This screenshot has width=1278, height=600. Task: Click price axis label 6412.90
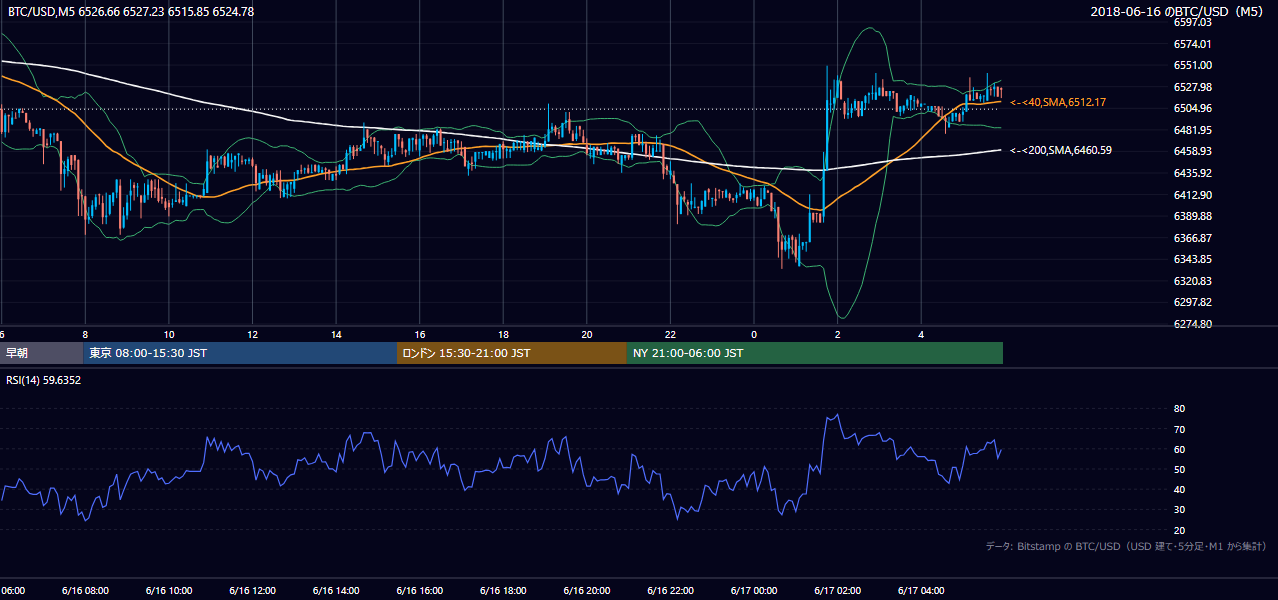click(1192, 195)
